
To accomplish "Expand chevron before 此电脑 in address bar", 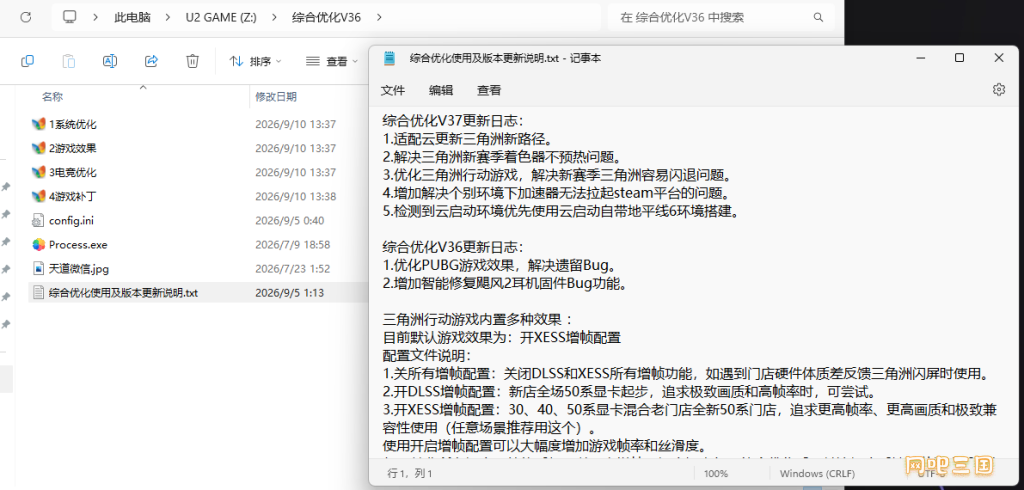I will point(95,18).
